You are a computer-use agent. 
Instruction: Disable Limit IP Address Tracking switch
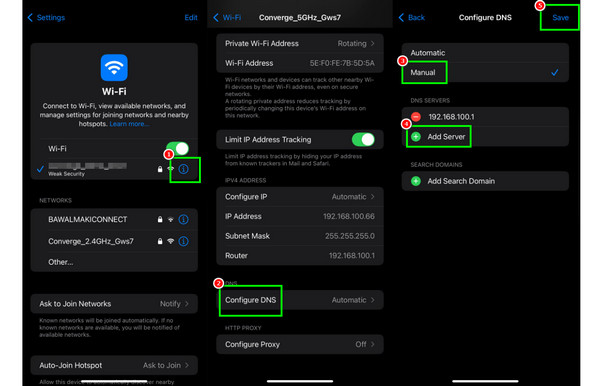coord(363,140)
